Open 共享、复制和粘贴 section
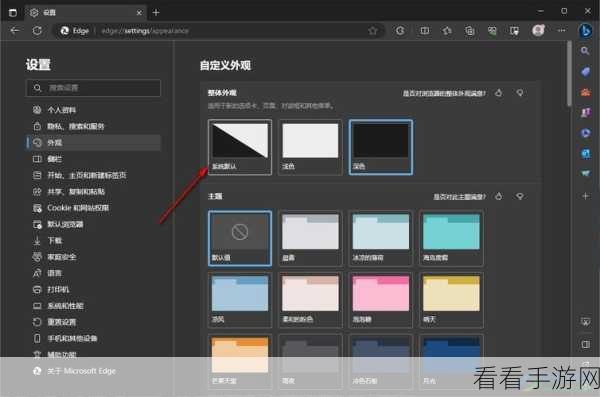 point(93,191)
